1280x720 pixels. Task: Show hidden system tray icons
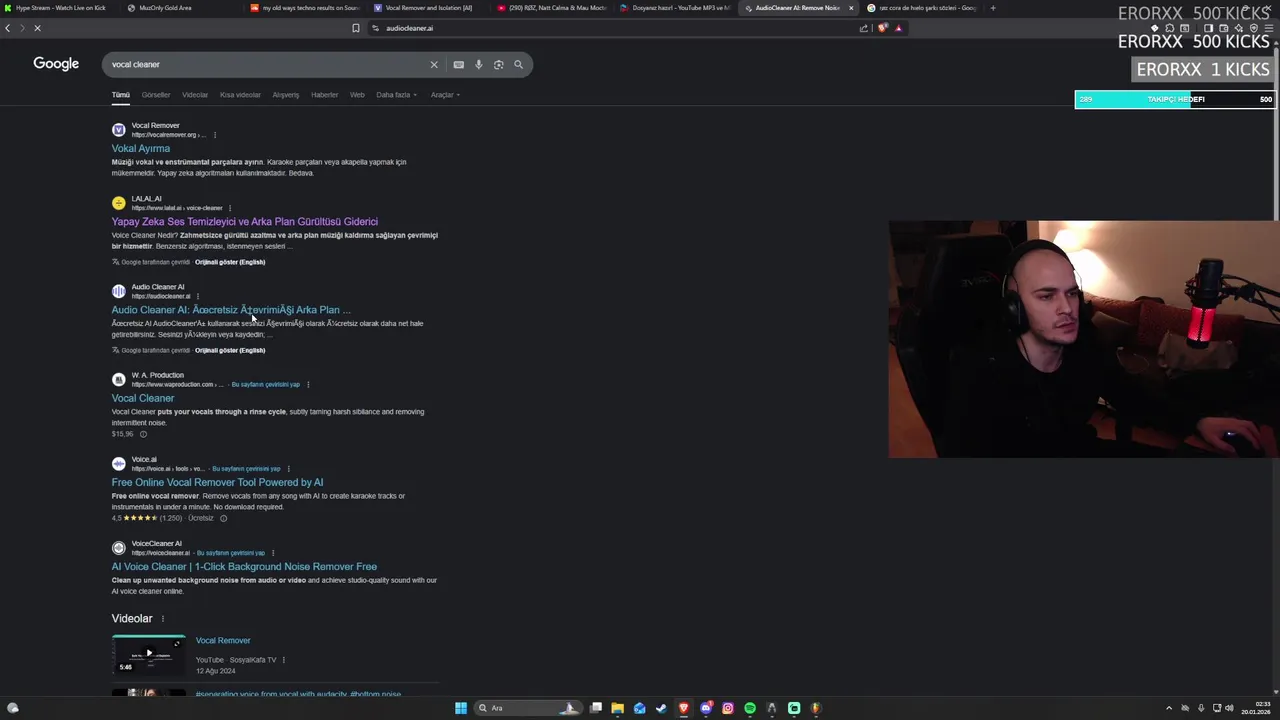tap(1169, 708)
